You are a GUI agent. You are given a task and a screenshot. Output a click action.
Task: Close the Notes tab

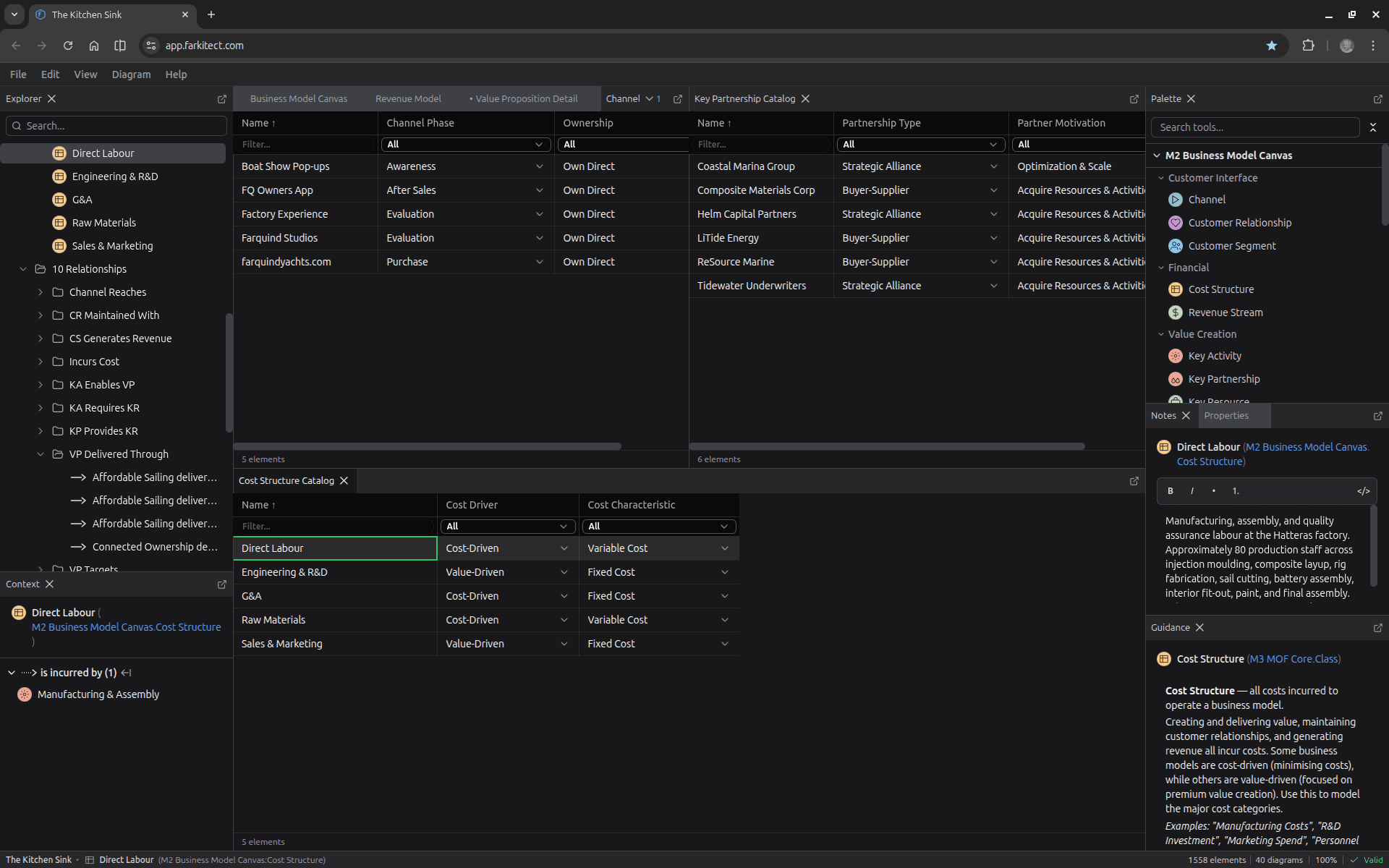click(1186, 416)
